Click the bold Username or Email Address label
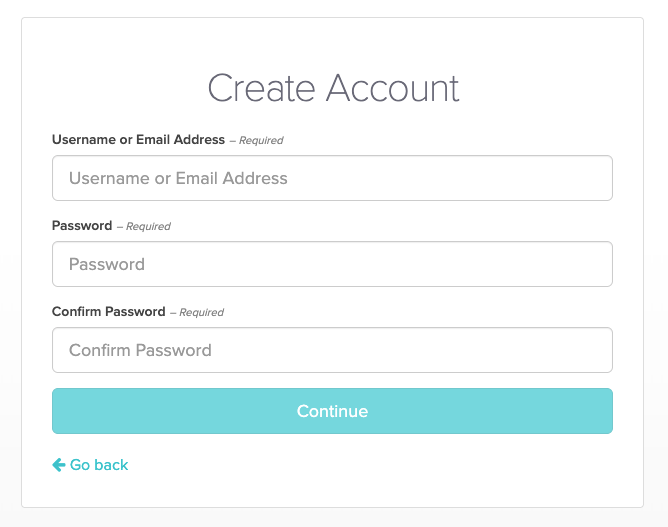Viewport: 668px width, 527px height. coord(138,140)
